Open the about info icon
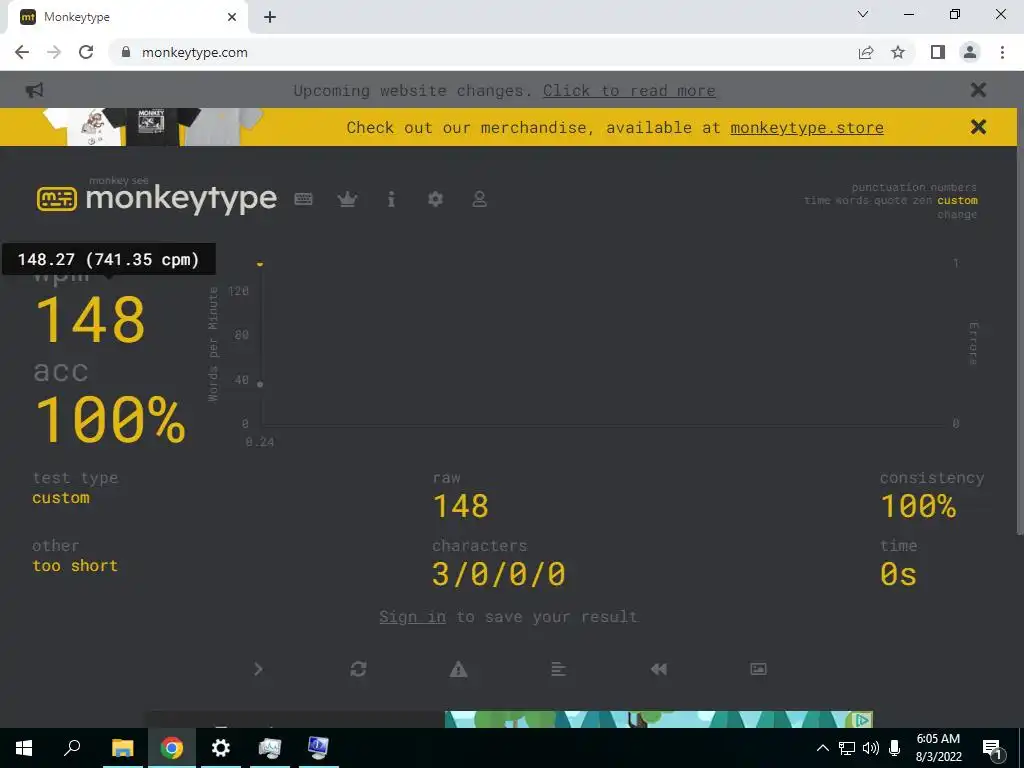Viewport: 1024px width, 768px height. 391,199
